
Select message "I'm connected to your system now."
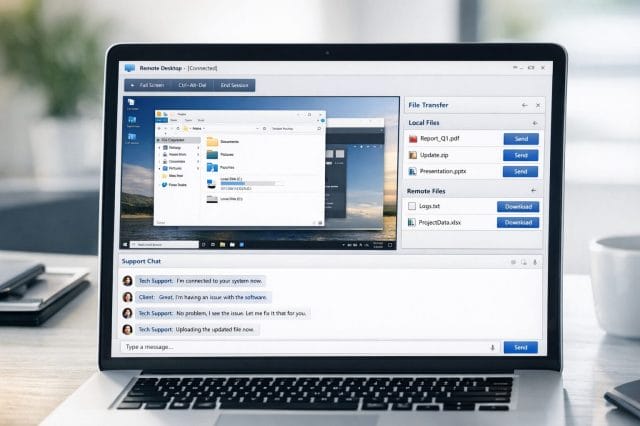point(200,281)
